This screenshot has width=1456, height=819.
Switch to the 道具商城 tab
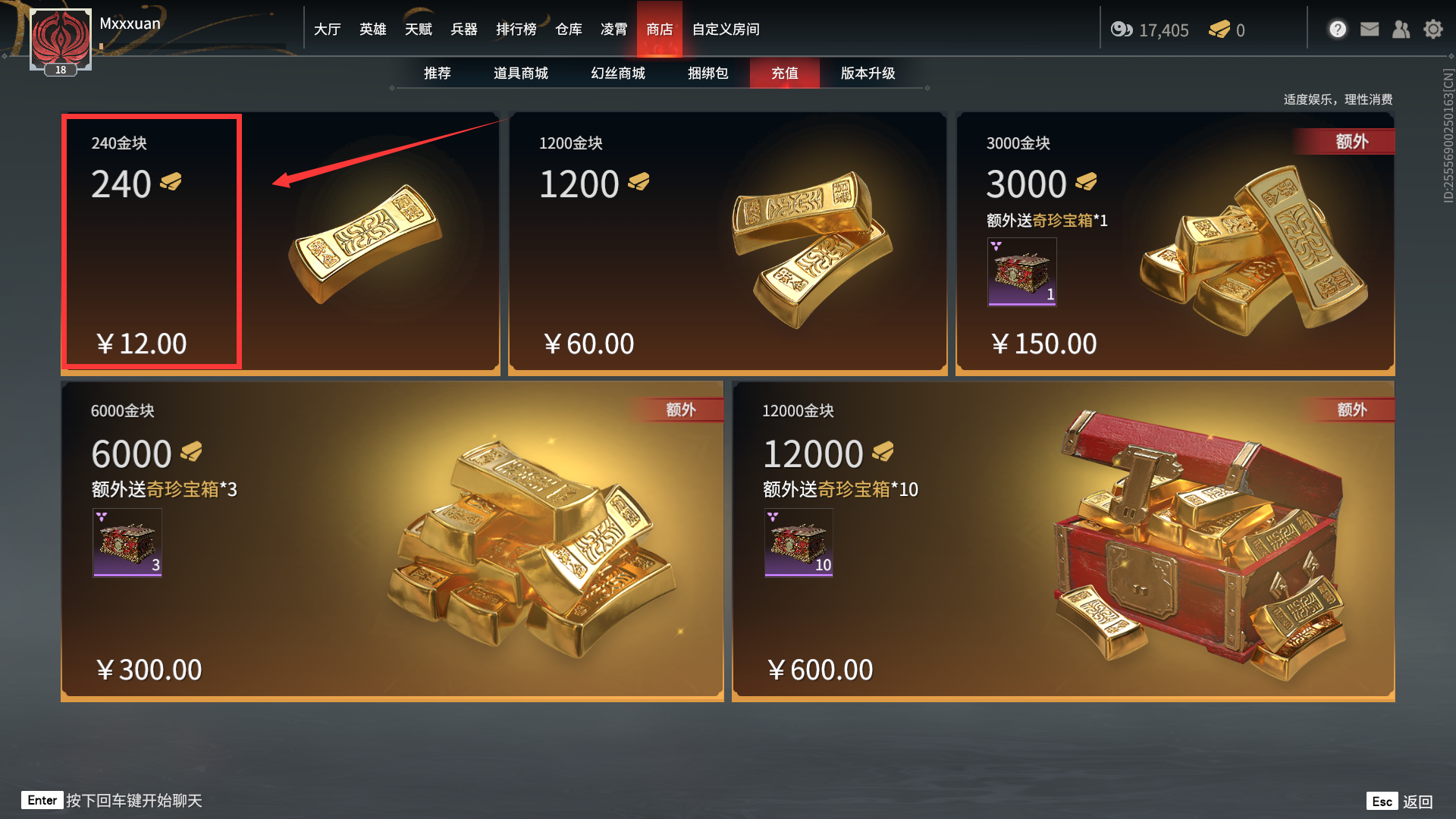pyautogui.click(x=521, y=73)
